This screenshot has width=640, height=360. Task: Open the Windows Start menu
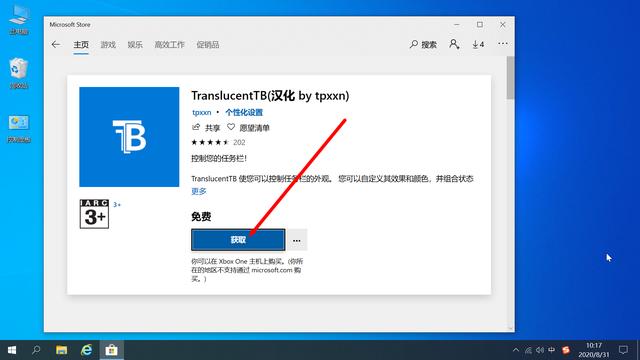12,350
